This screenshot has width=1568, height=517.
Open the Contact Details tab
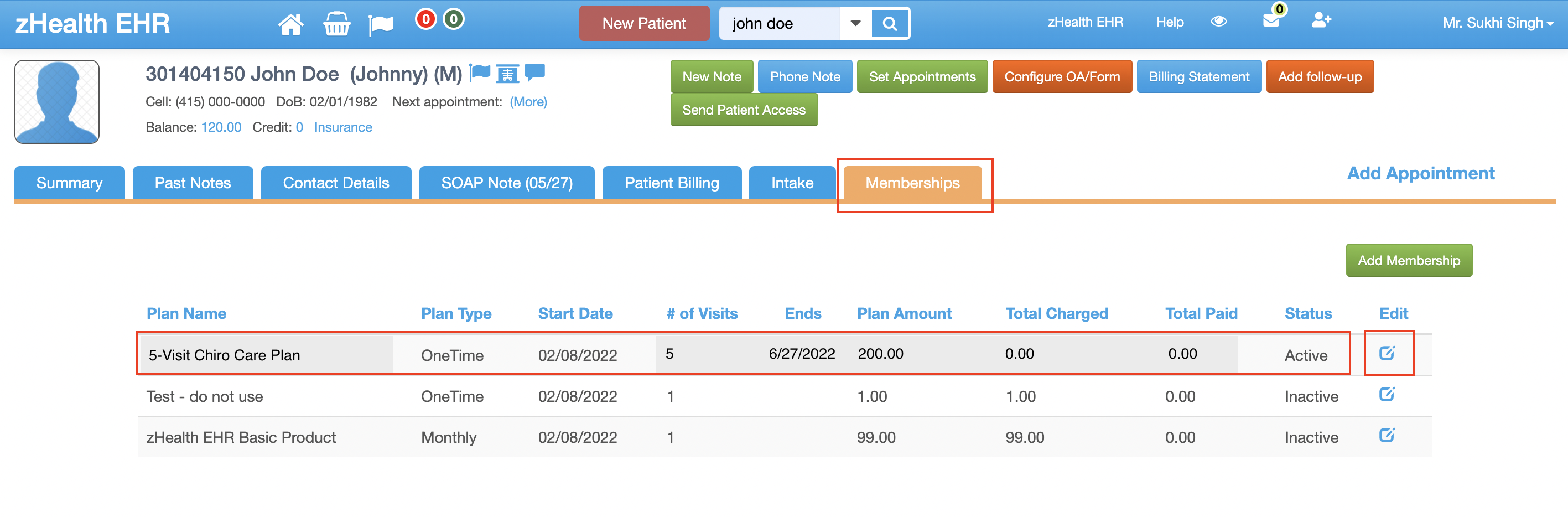tap(336, 183)
